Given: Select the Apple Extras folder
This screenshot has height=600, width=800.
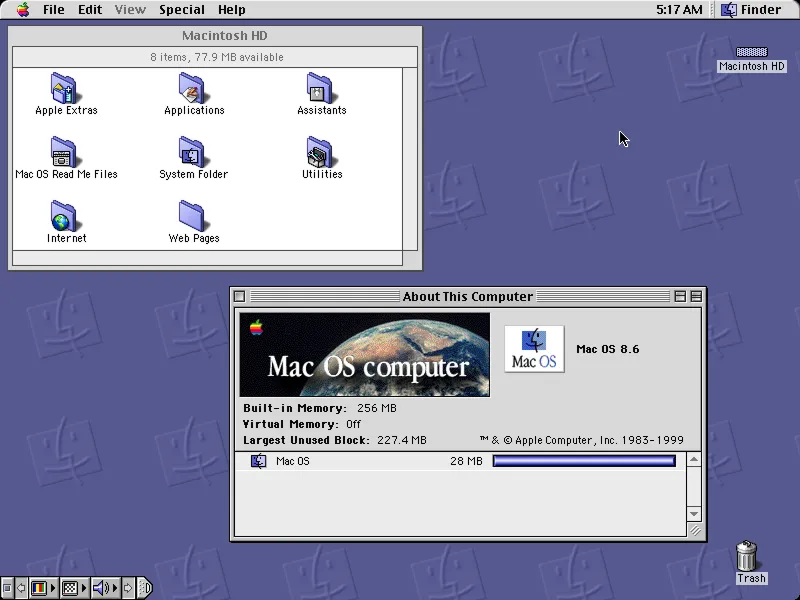Looking at the screenshot, I should [x=65, y=90].
